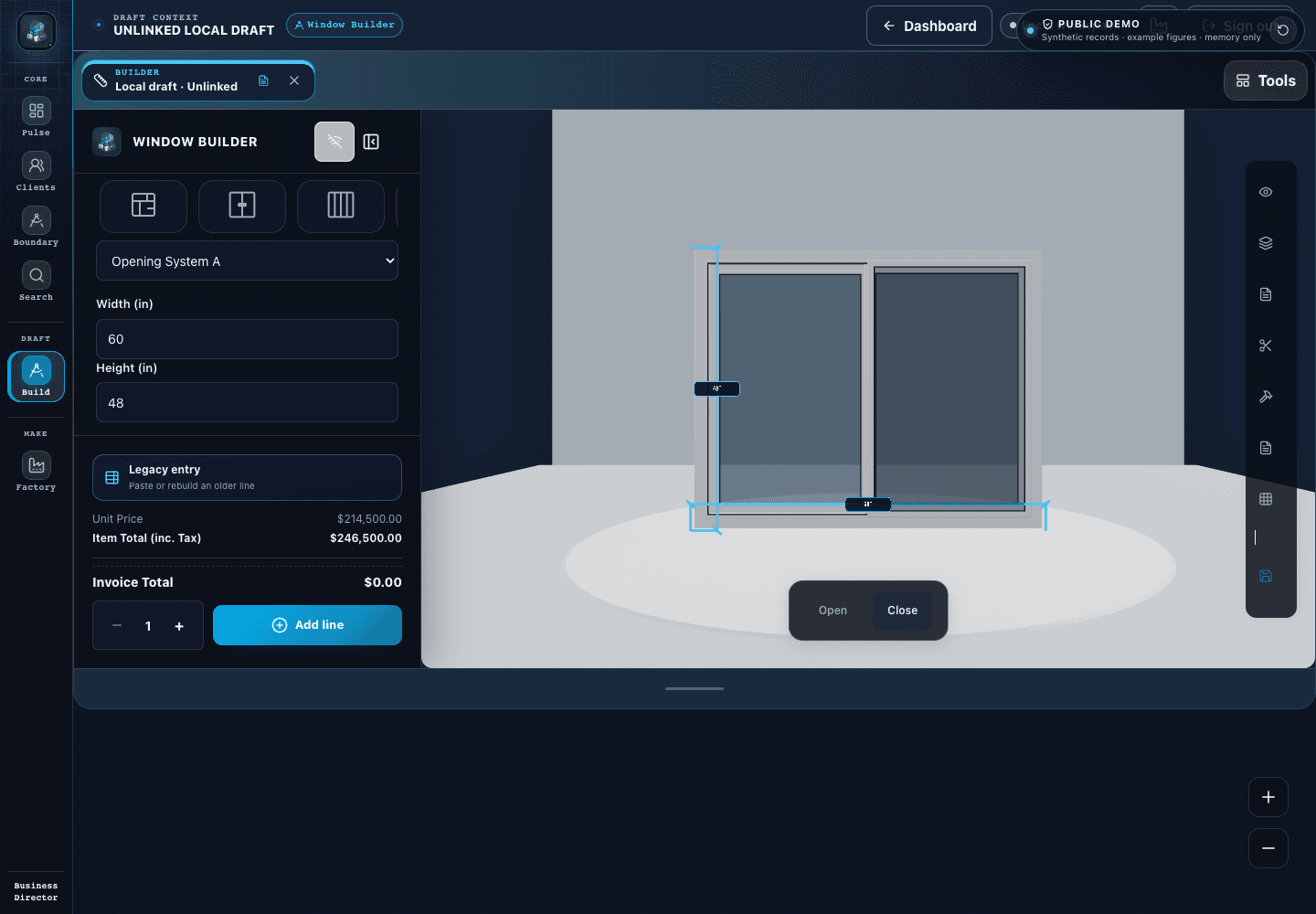Click the height dimension label on the window
This screenshot has height=914, width=1316.
716,388
